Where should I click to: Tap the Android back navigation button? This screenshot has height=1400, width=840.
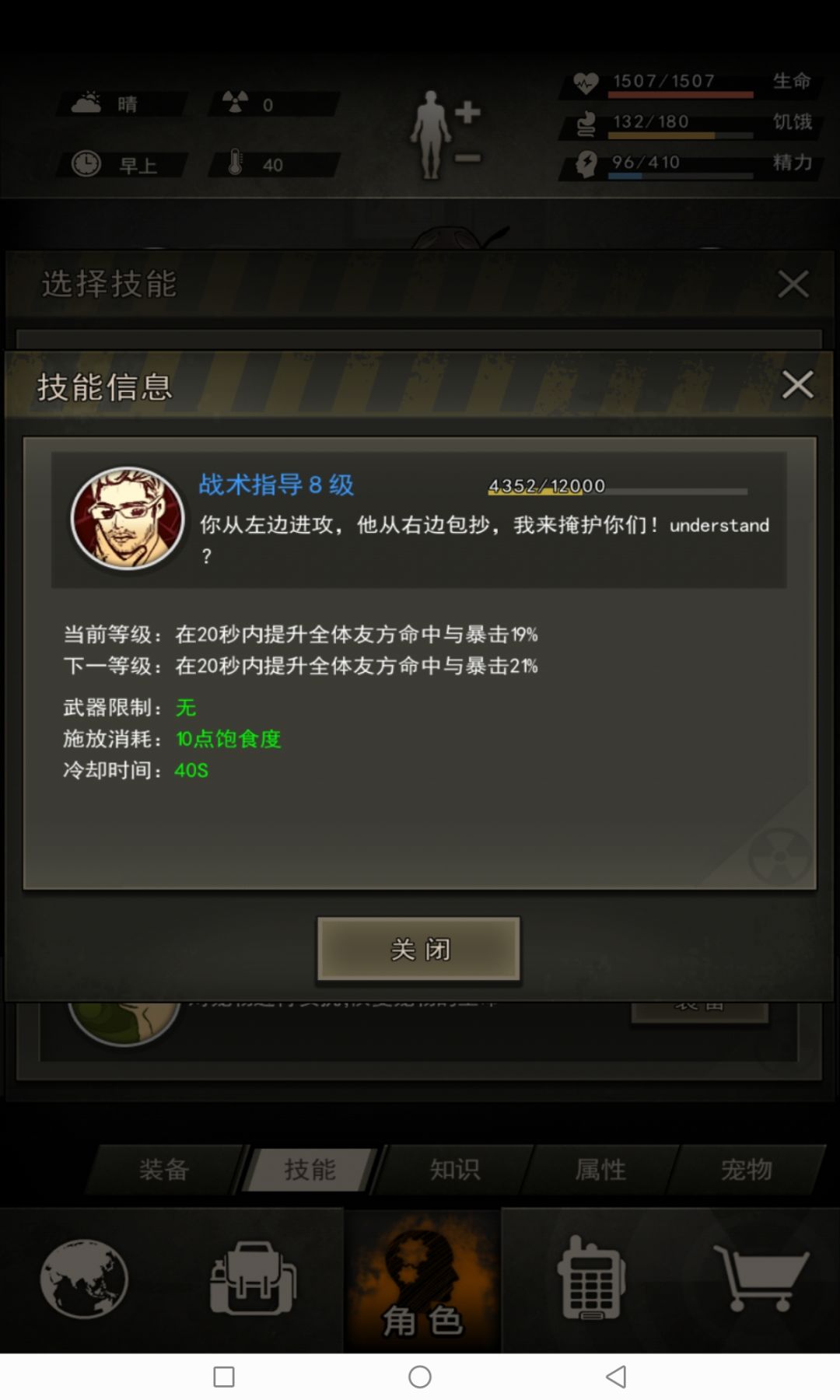point(616,1377)
